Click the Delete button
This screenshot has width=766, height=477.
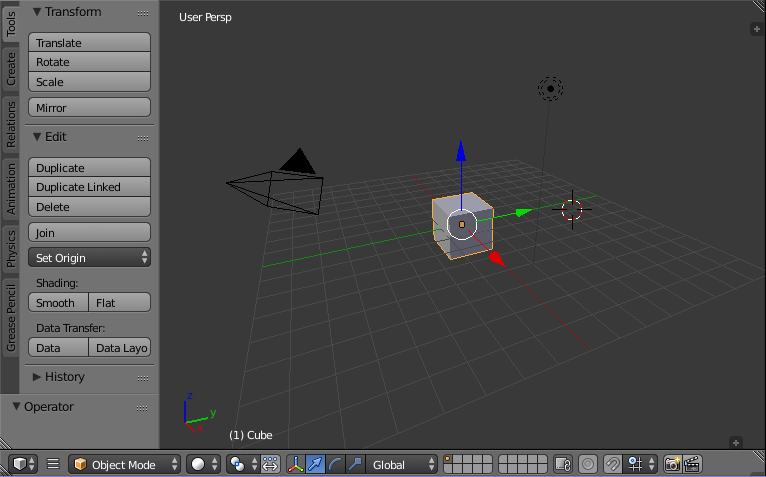(x=89, y=207)
